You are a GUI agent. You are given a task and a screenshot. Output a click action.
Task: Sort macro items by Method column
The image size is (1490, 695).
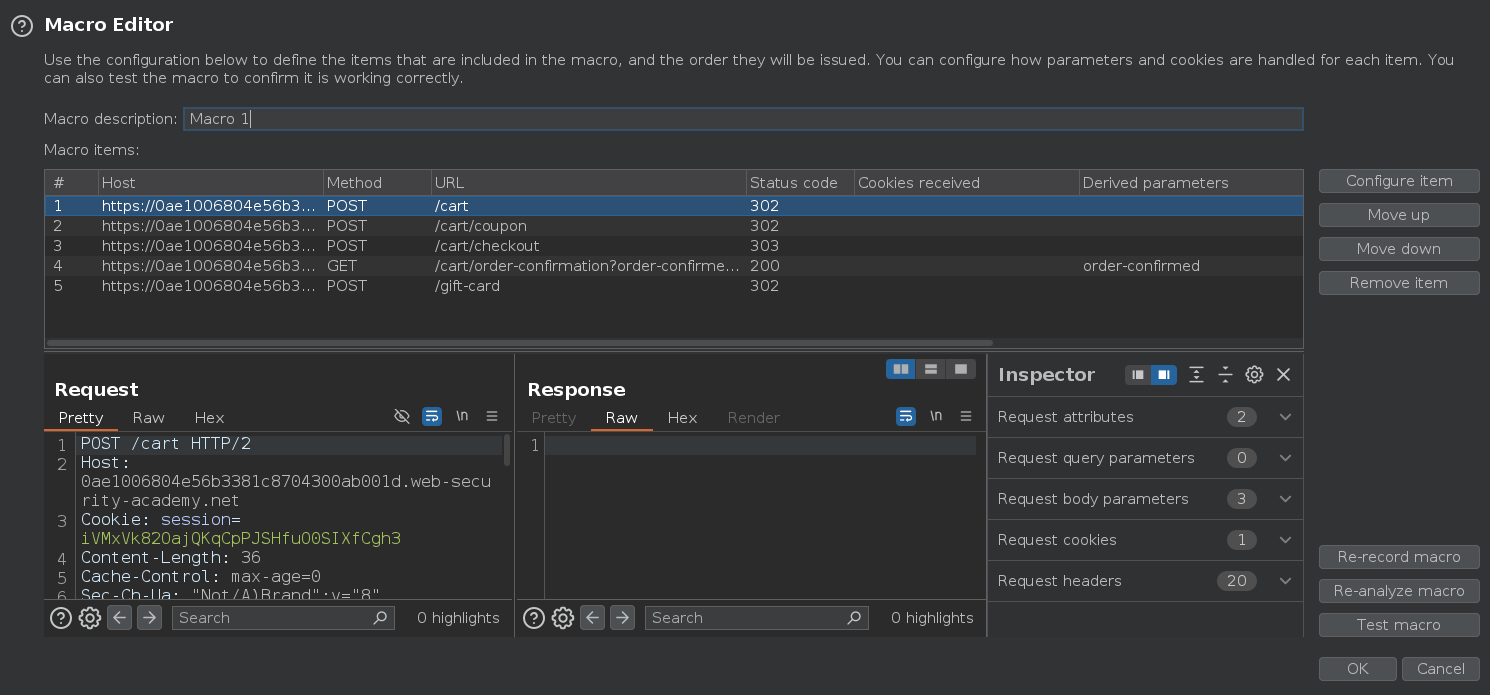click(376, 183)
